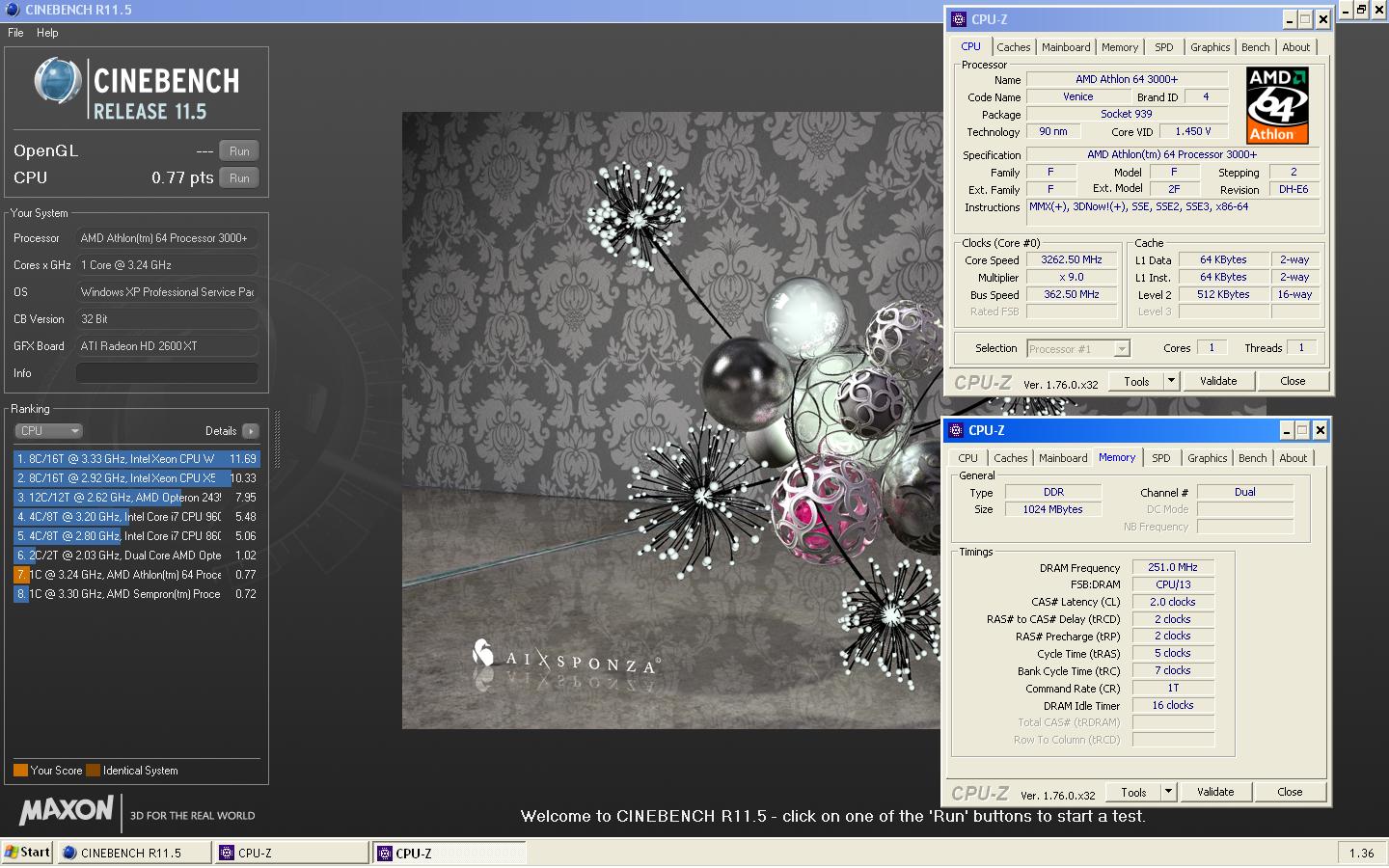1389x868 pixels.
Task: Minimize the bottom CPU-Z window
Action: (1287, 431)
